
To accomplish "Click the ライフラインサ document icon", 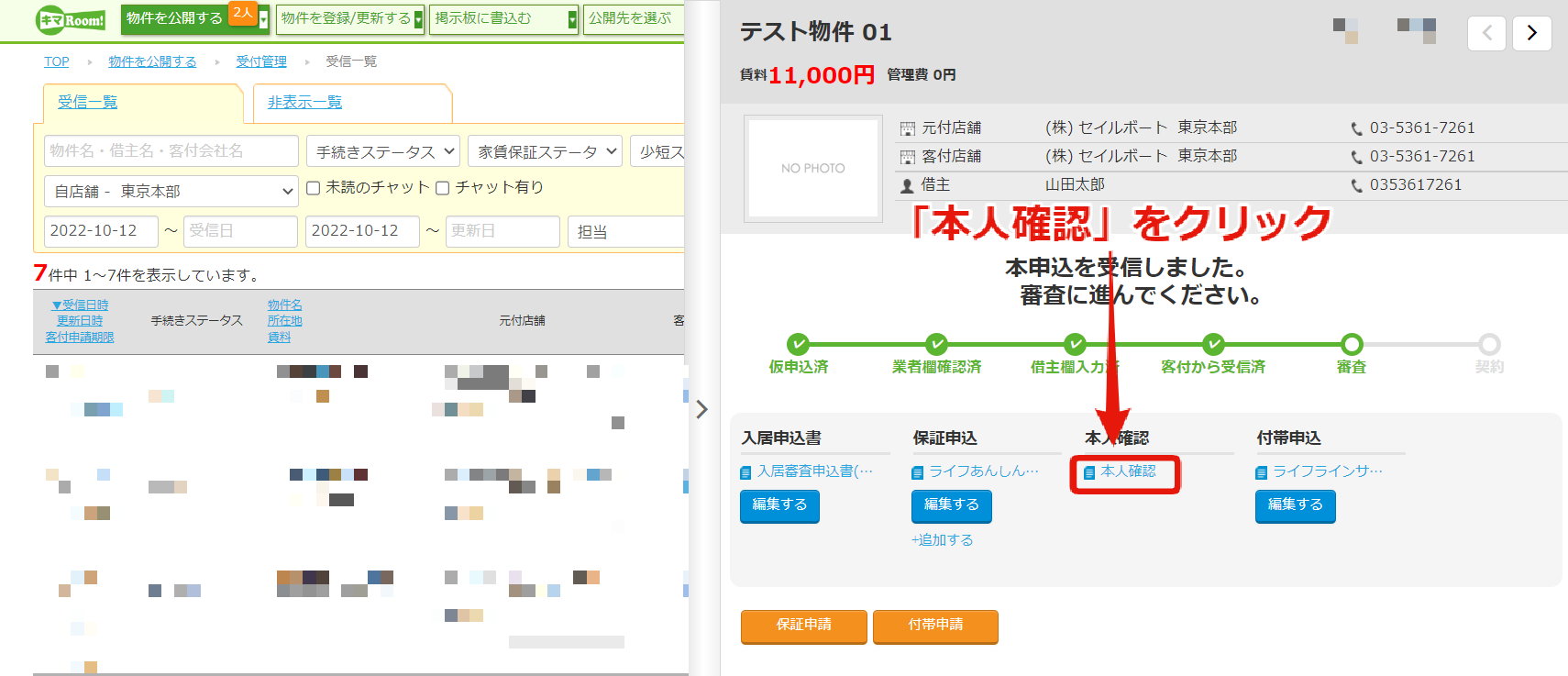I will click(x=1261, y=472).
